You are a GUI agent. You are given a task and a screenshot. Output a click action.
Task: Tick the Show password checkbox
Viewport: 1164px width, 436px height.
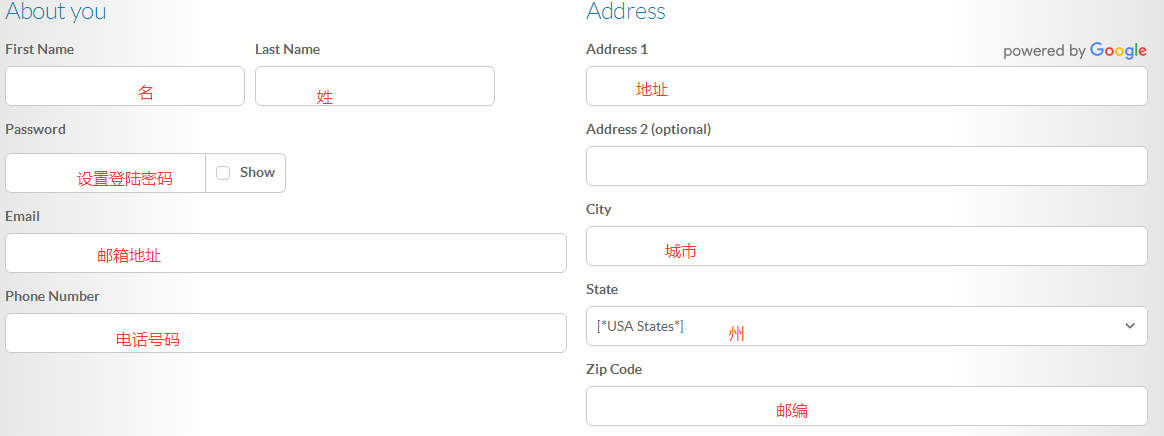223,173
